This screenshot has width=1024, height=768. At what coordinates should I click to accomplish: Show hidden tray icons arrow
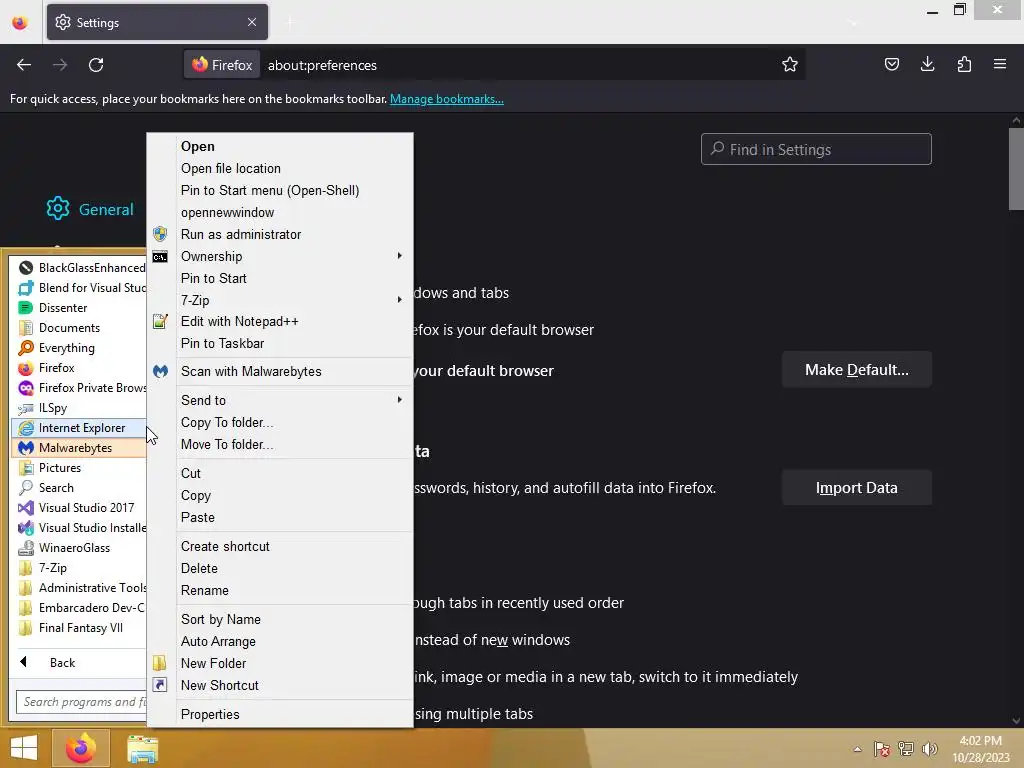(x=857, y=749)
